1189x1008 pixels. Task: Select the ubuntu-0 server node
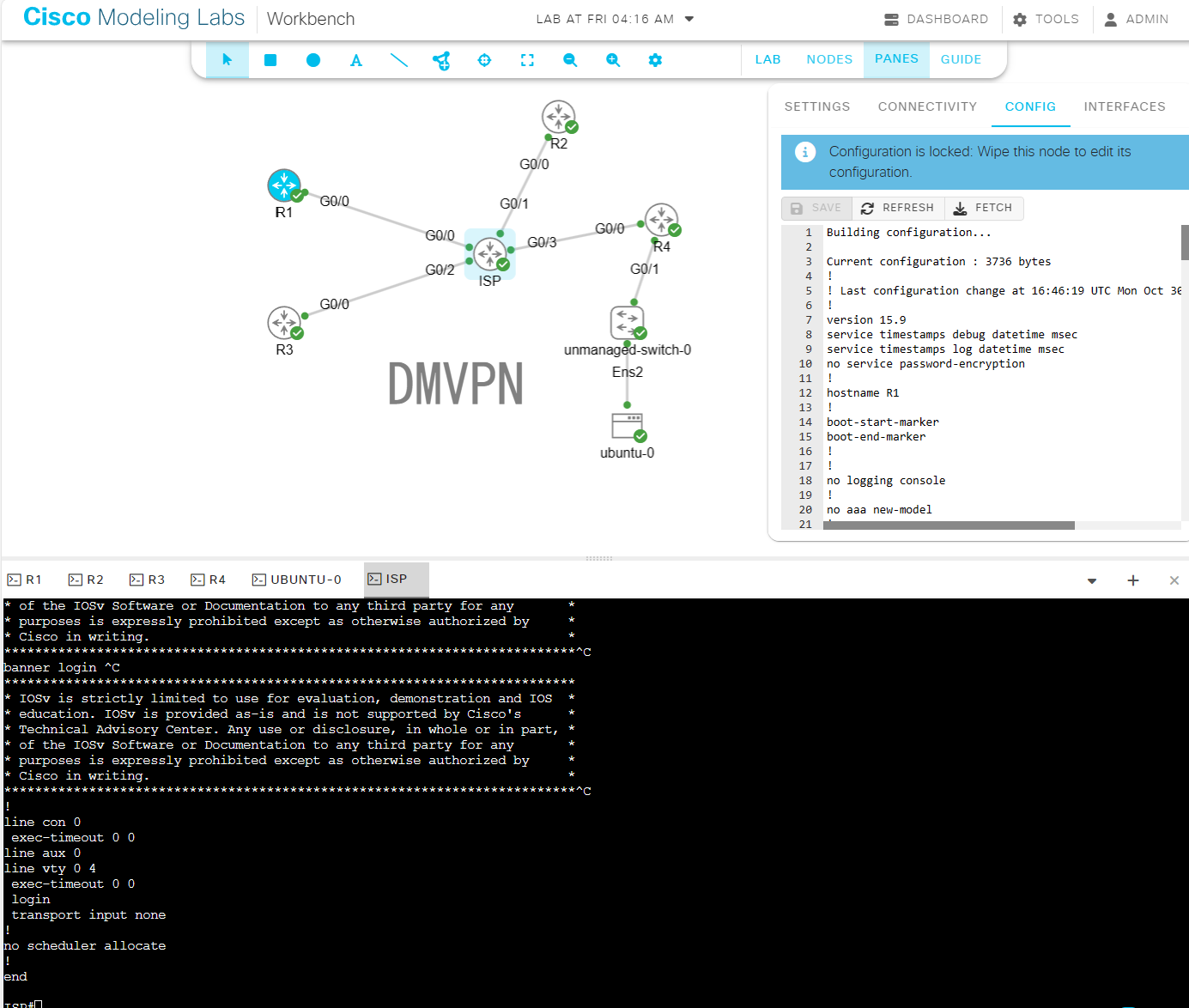tap(628, 427)
